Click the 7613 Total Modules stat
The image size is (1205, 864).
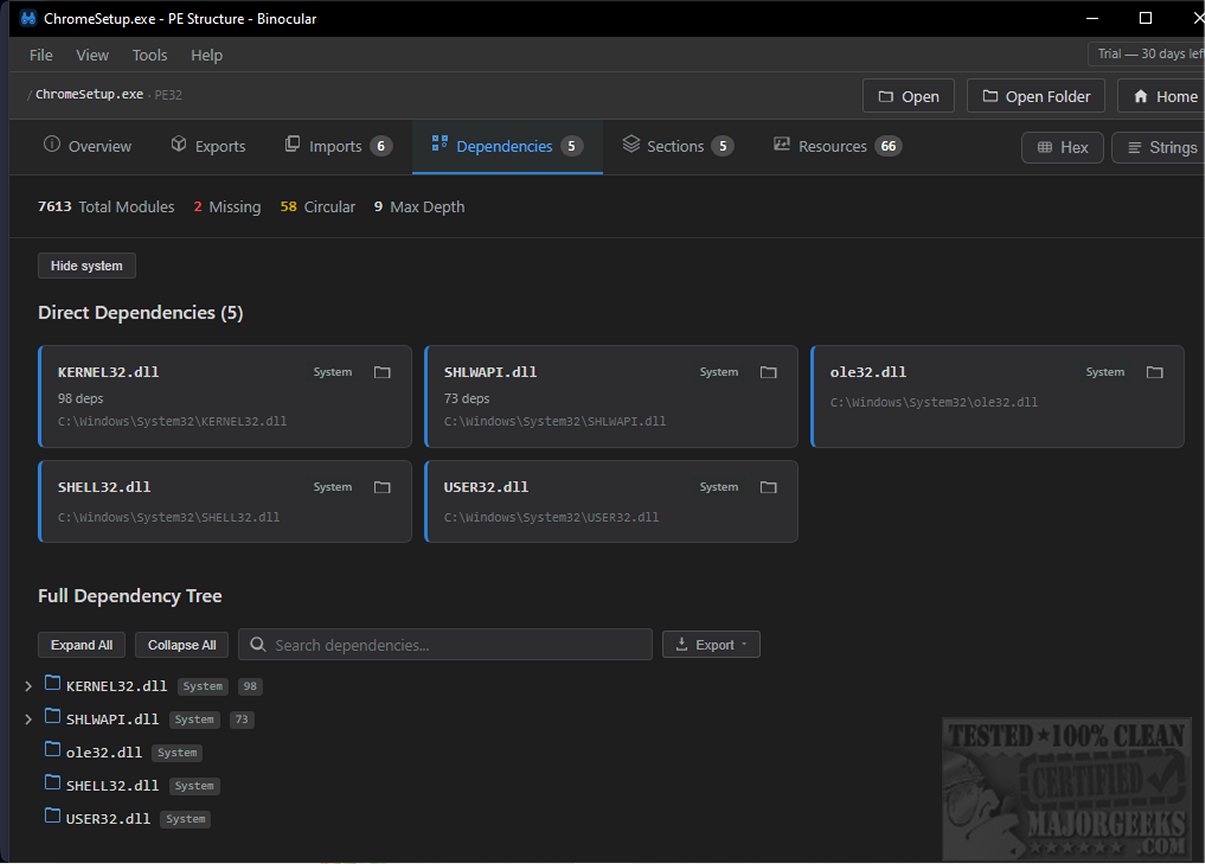(106, 207)
